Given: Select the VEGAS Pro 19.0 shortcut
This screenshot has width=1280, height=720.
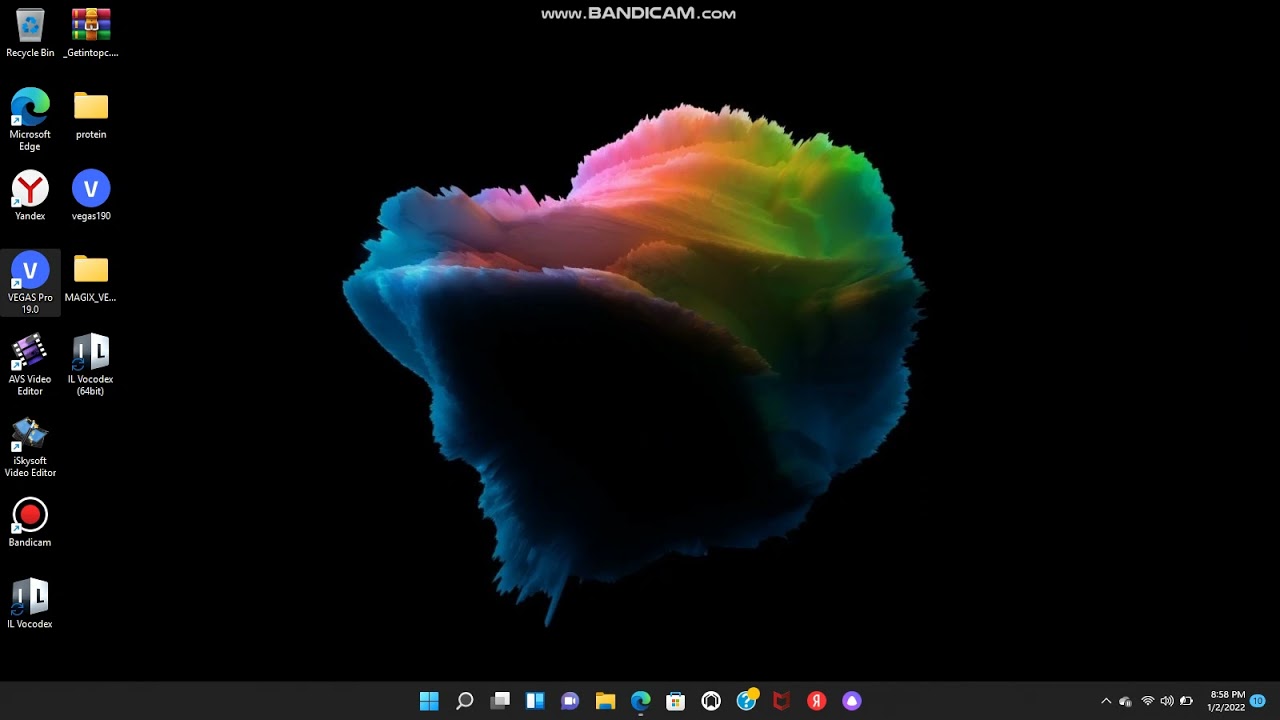Looking at the screenshot, I should [30, 283].
